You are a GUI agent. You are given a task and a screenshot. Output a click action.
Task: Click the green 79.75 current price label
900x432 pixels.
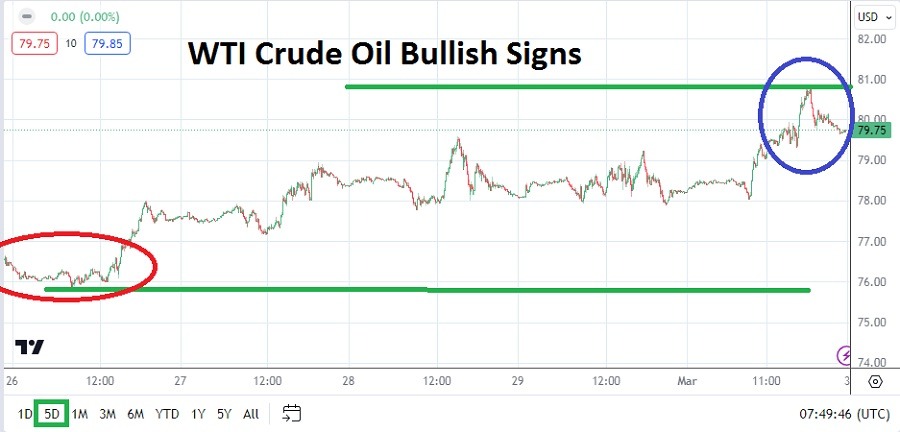click(x=872, y=130)
